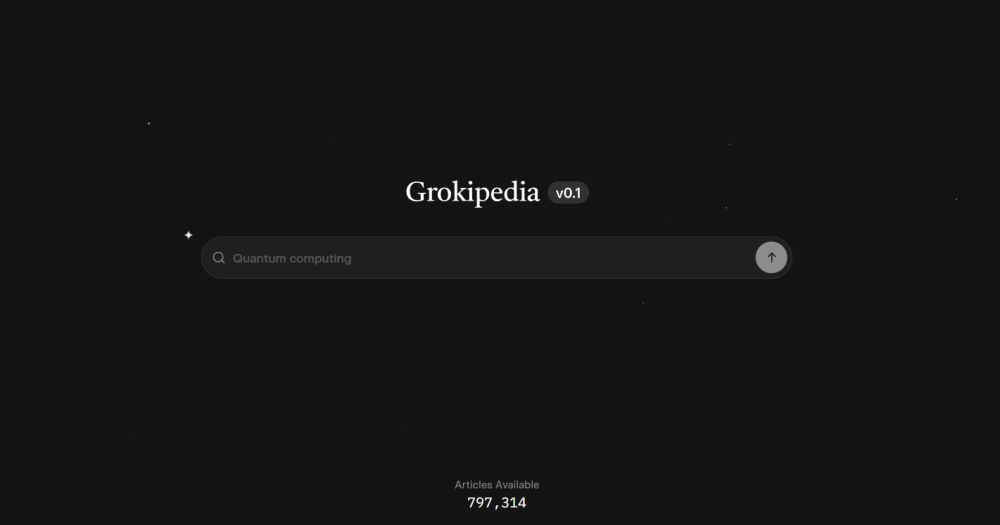1000x525 pixels.
Task: Submit the search with the up-arrow button
Action: pyautogui.click(x=771, y=258)
